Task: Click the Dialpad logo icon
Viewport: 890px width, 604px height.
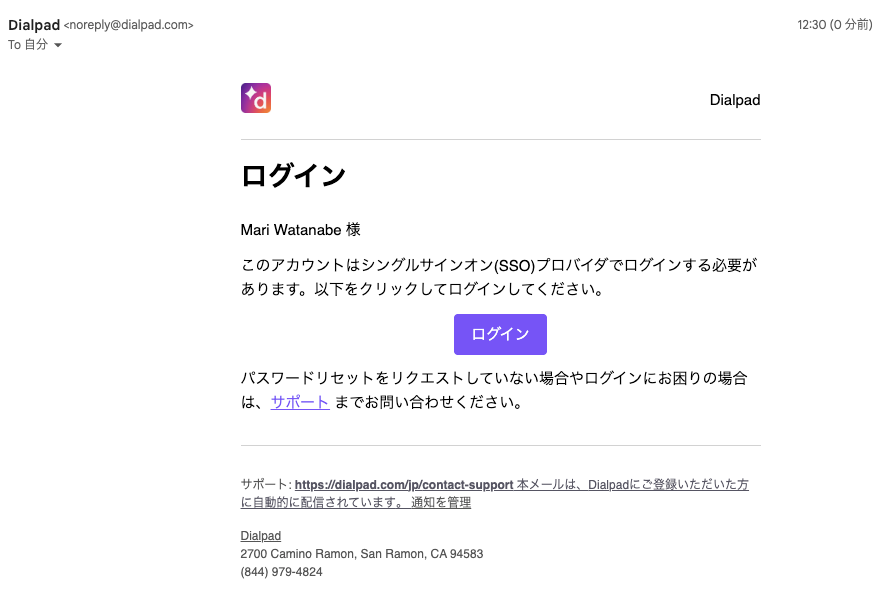Action: [x=255, y=98]
